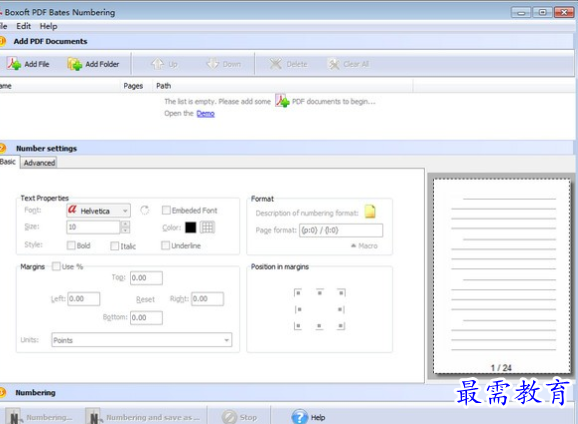578x424 pixels.
Task: Click the page preview thumbnail
Action: click(502, 276)
